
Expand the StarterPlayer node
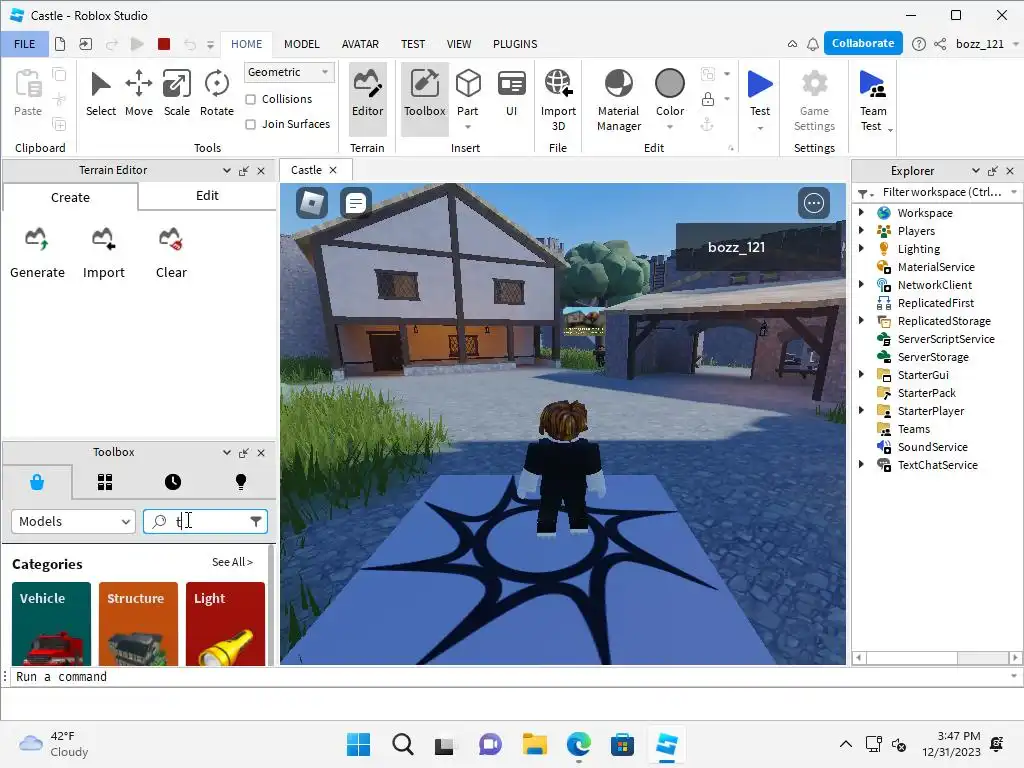tap(861, 410)
